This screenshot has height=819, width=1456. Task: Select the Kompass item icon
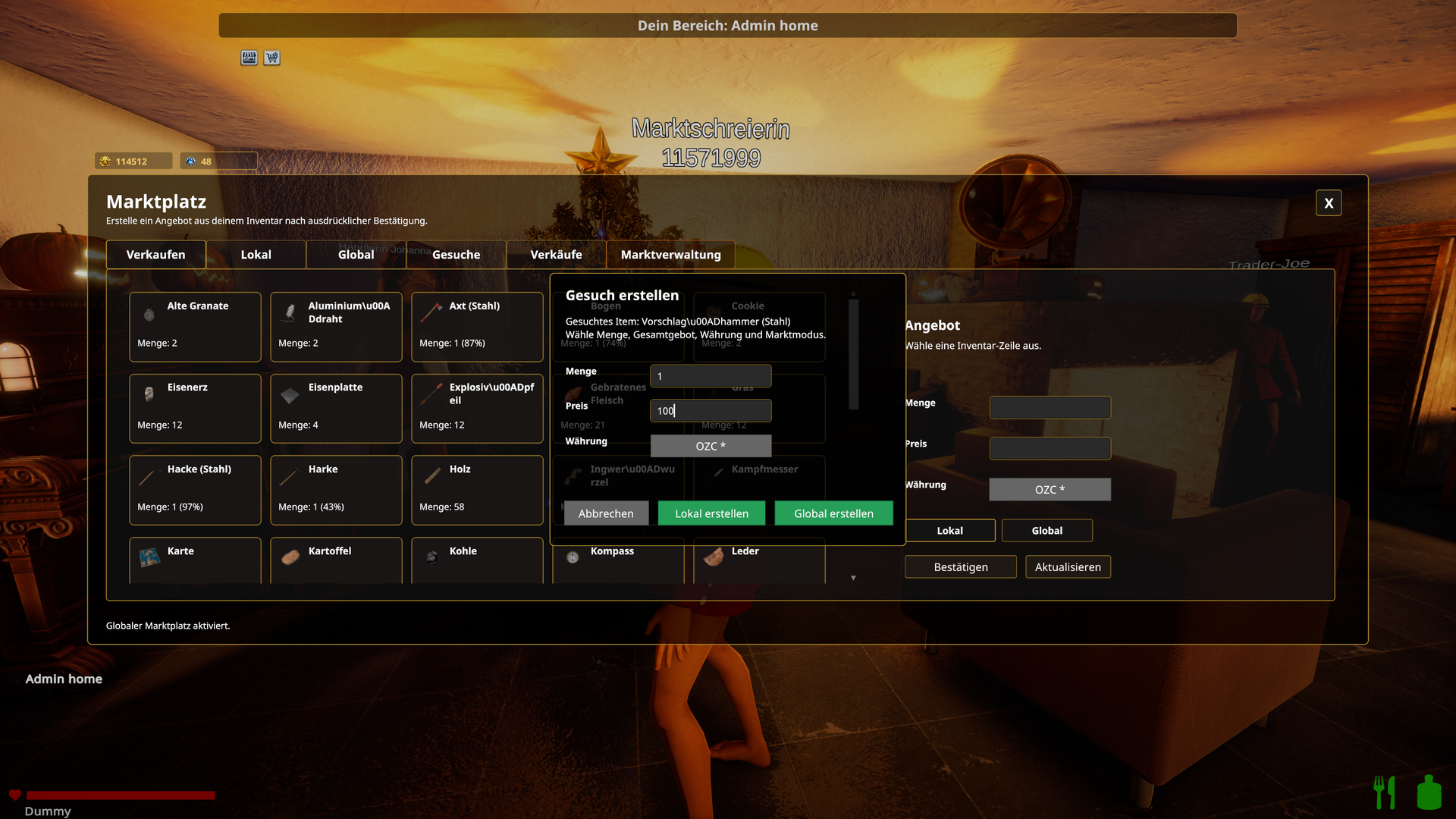tap(573, 557)
